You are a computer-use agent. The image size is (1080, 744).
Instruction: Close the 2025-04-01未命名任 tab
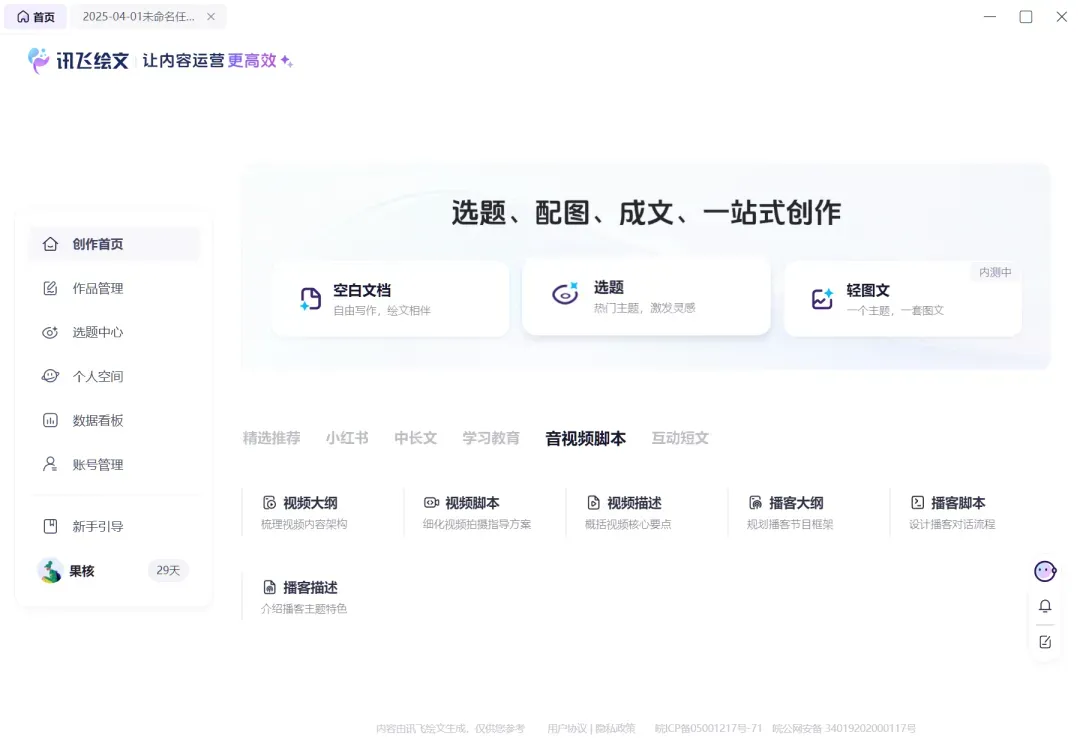[211, 17]
